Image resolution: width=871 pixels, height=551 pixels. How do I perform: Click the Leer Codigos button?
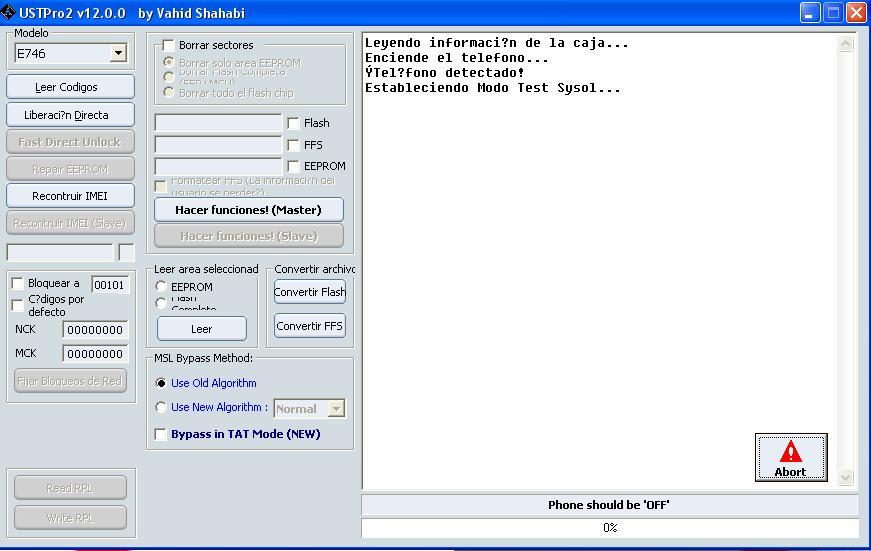(70, 87)
